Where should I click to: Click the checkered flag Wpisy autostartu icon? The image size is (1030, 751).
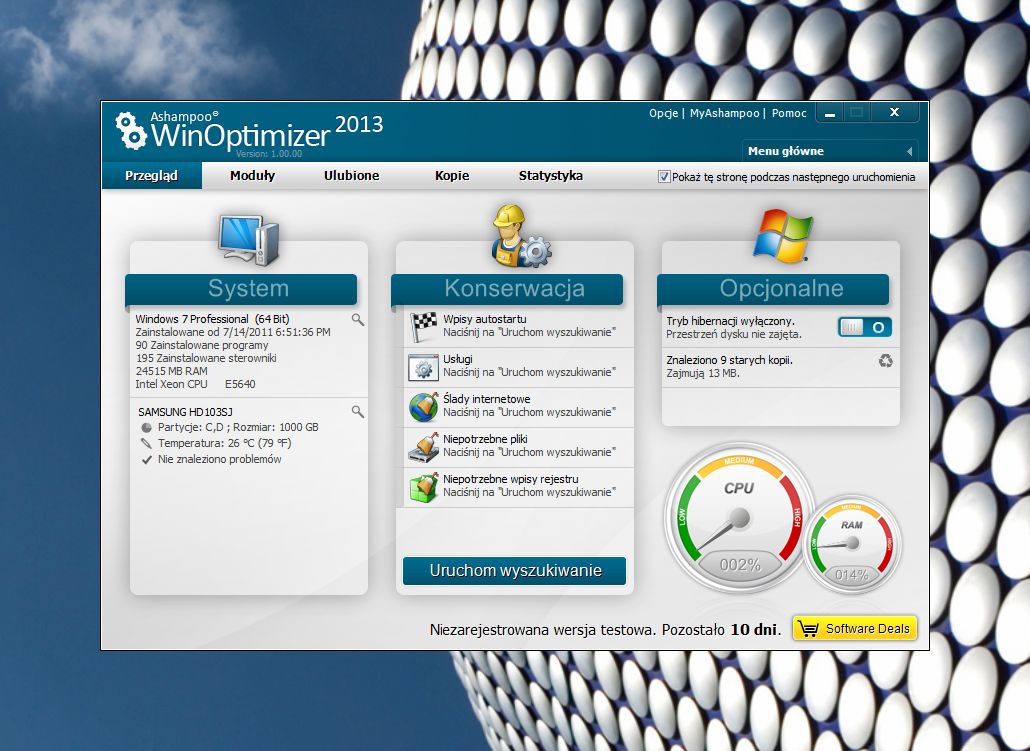424,327
